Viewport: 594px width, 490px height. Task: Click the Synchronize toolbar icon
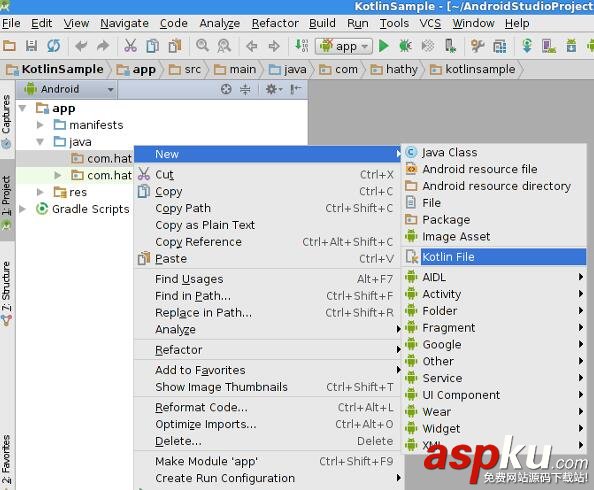tap(54, 46)
